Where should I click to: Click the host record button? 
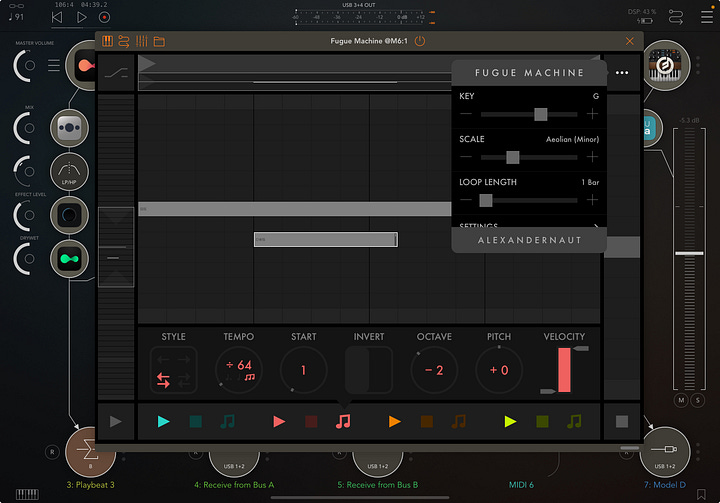point(104,17)
